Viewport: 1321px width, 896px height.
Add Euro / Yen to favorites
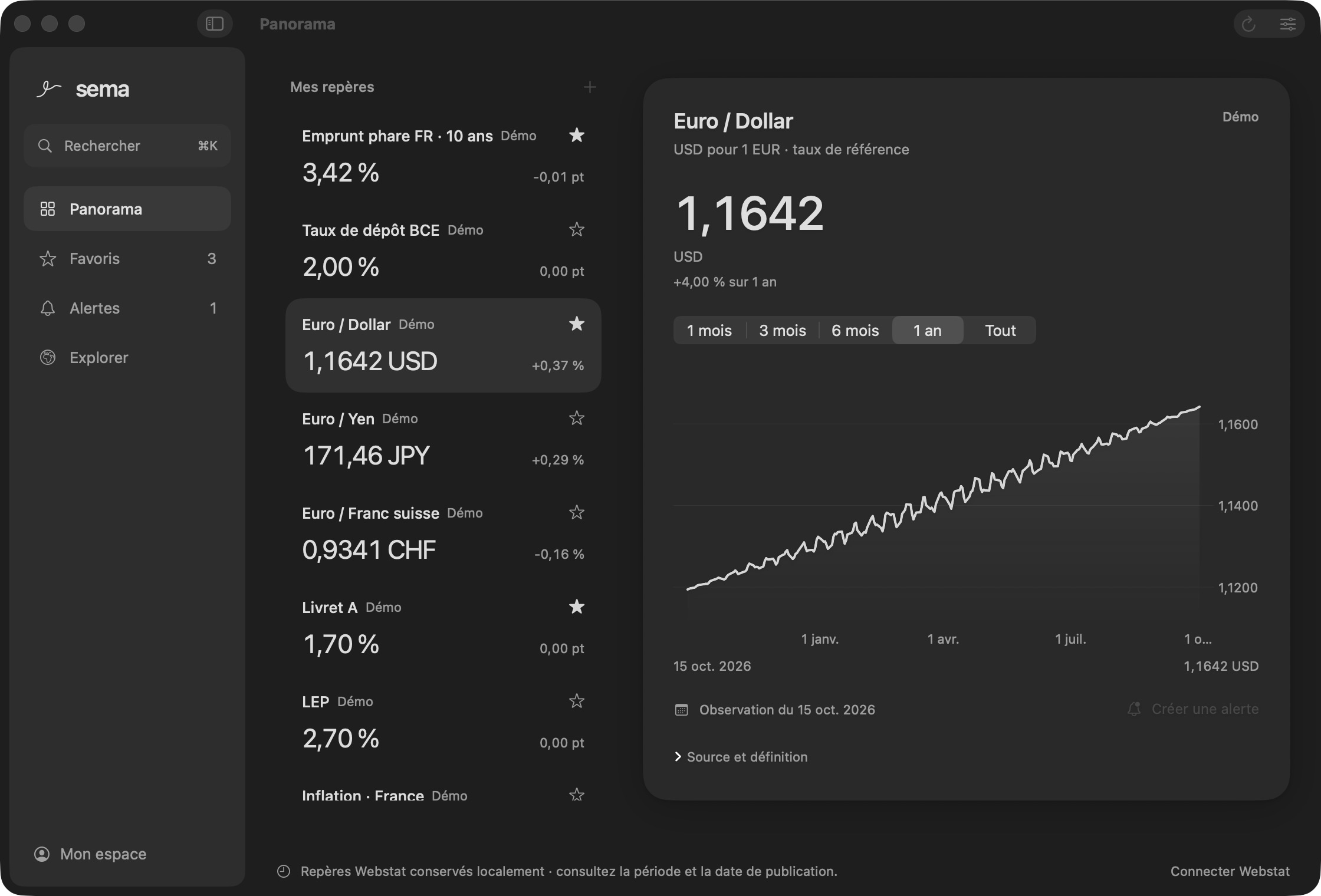point(577,418)
